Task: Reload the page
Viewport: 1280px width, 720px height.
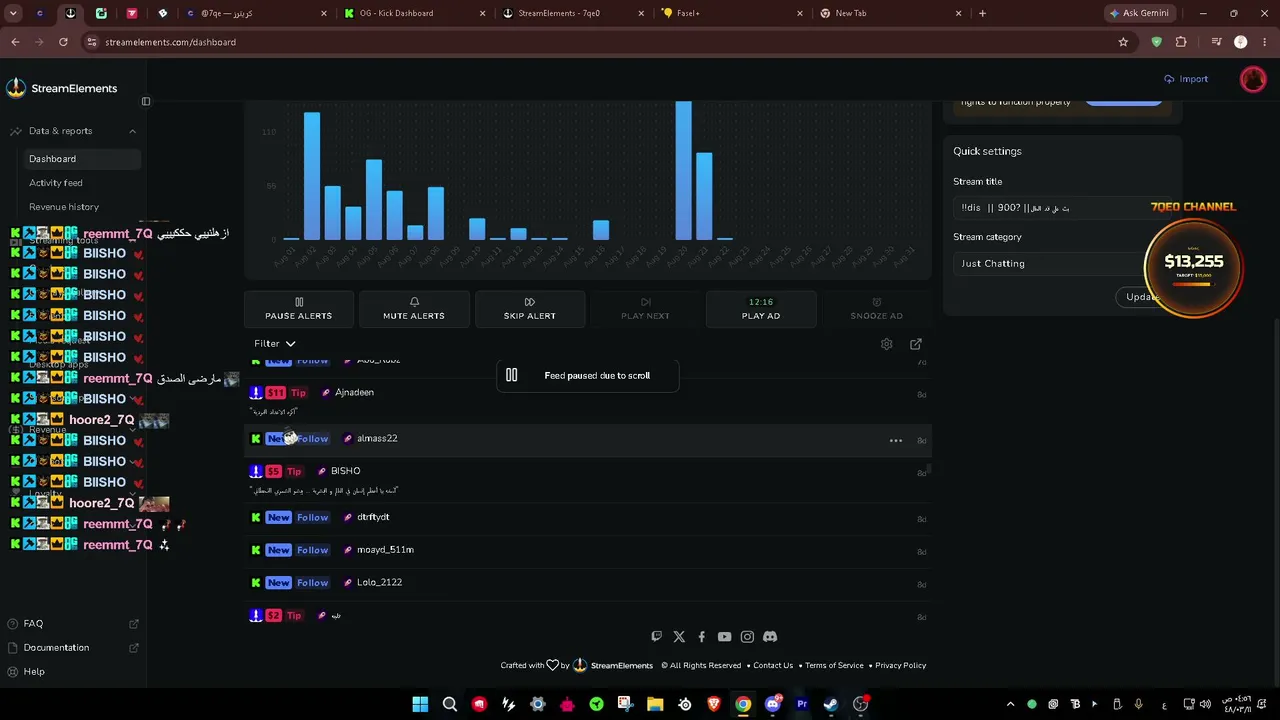Action: point(63,42)
